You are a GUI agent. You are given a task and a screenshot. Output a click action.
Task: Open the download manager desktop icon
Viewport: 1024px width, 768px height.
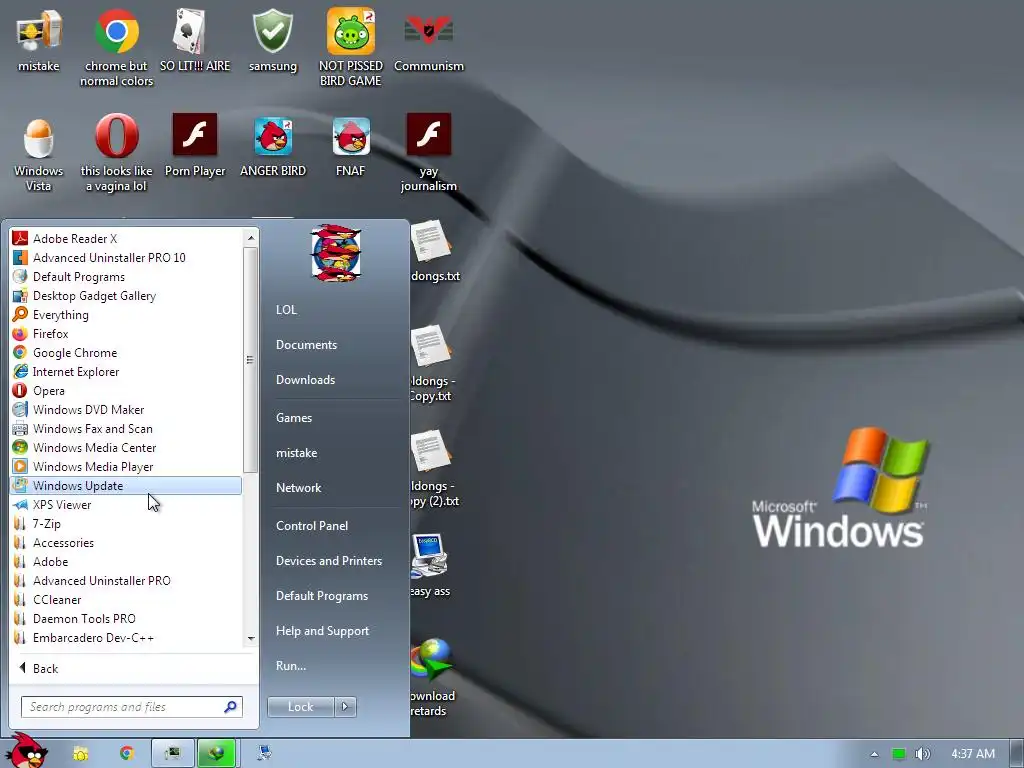[432, 678]
